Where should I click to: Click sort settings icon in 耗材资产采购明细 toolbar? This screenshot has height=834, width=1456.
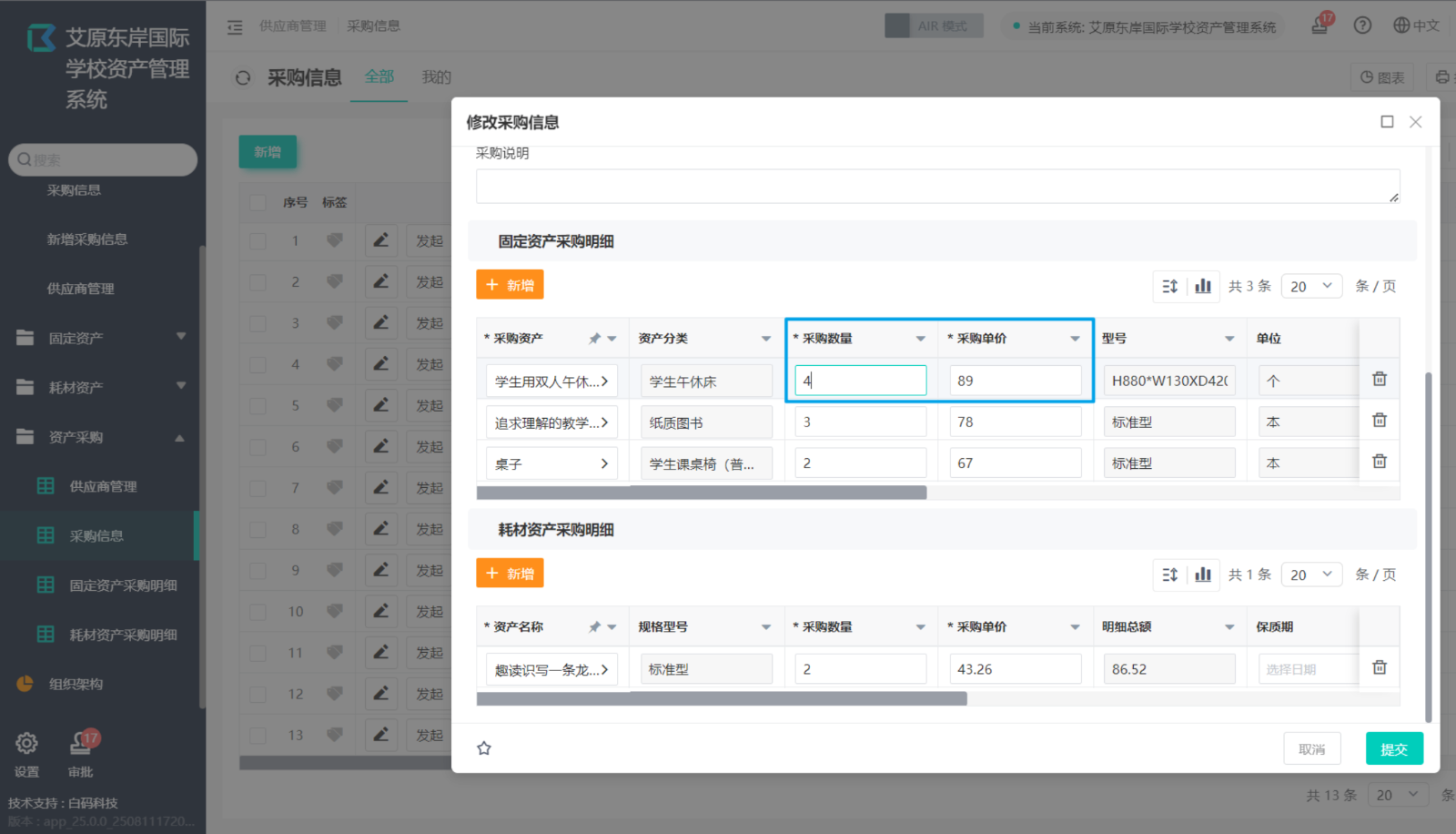click(1169, 575)
